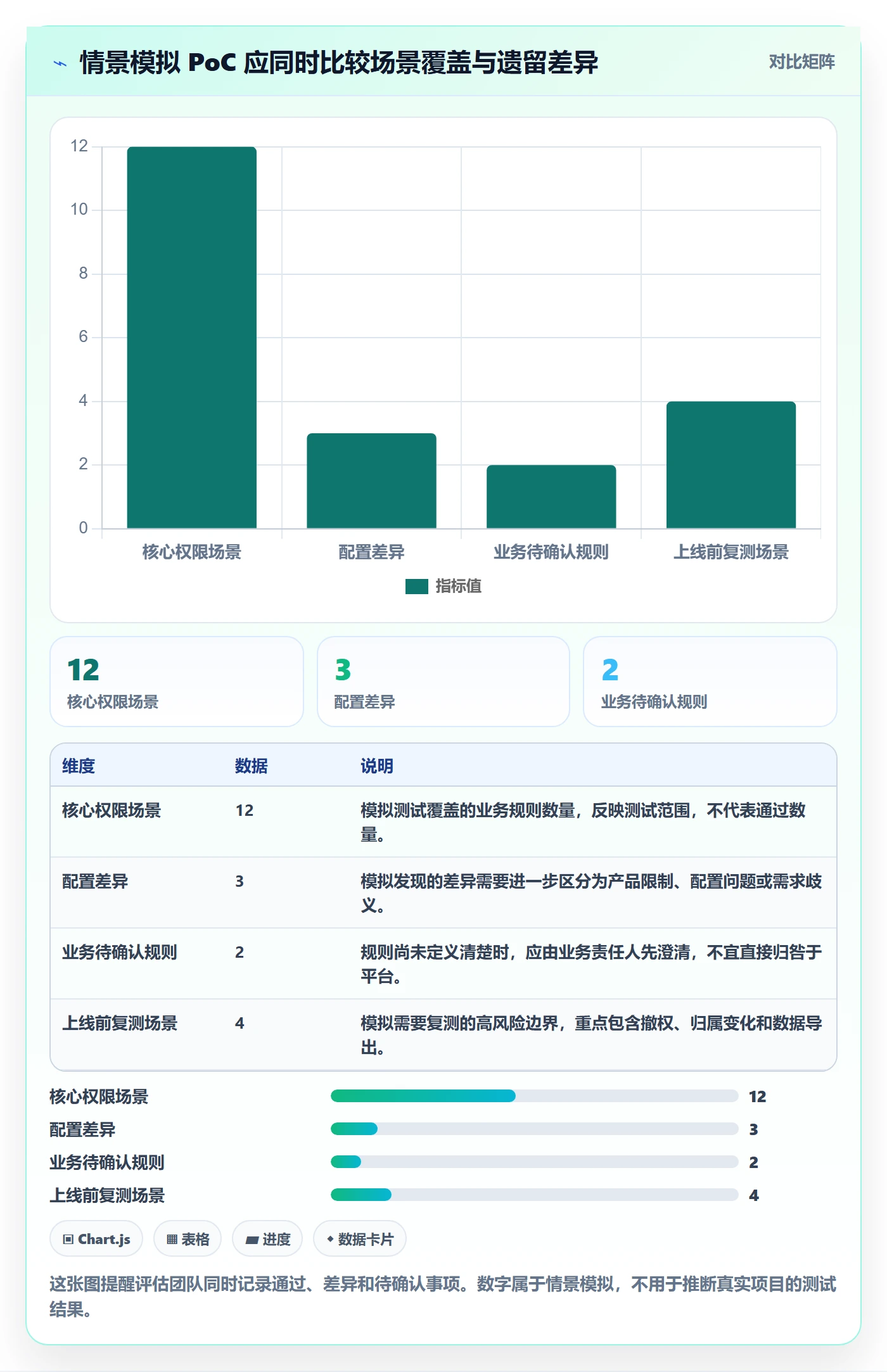Click the lightning icon beside the title
The height and width of the screenshot is (1372, 887).
click(x=60, y=63)
